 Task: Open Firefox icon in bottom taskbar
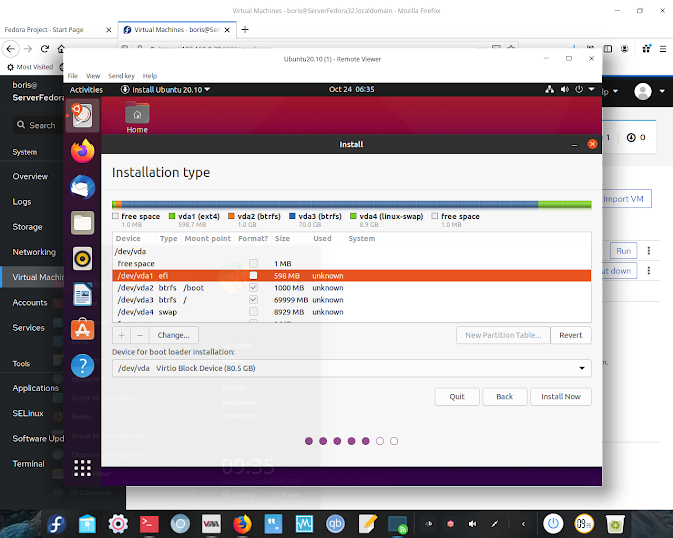click(x=242, y=524)
